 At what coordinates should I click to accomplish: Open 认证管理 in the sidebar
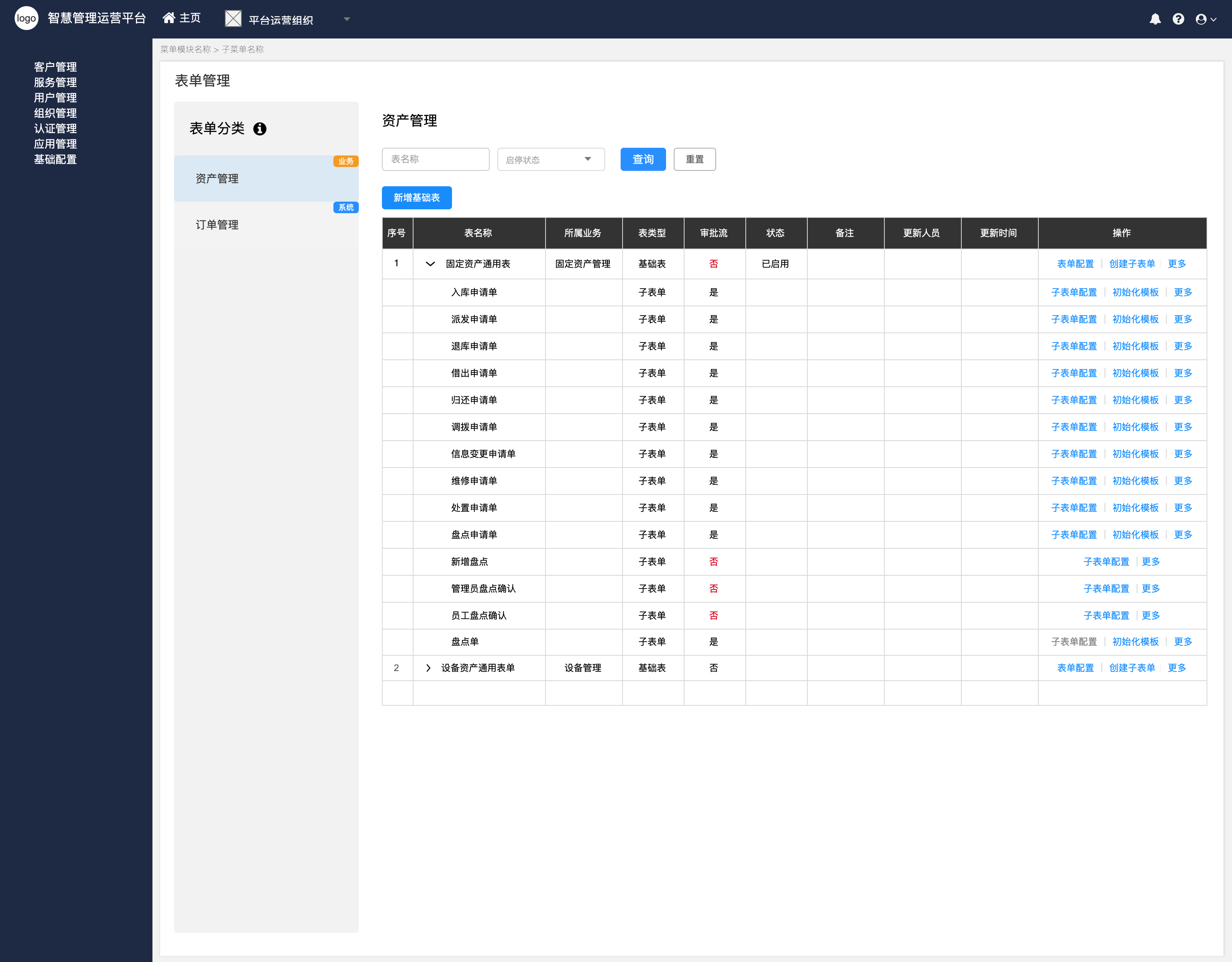pyautogui.click(x=55, y=129)
